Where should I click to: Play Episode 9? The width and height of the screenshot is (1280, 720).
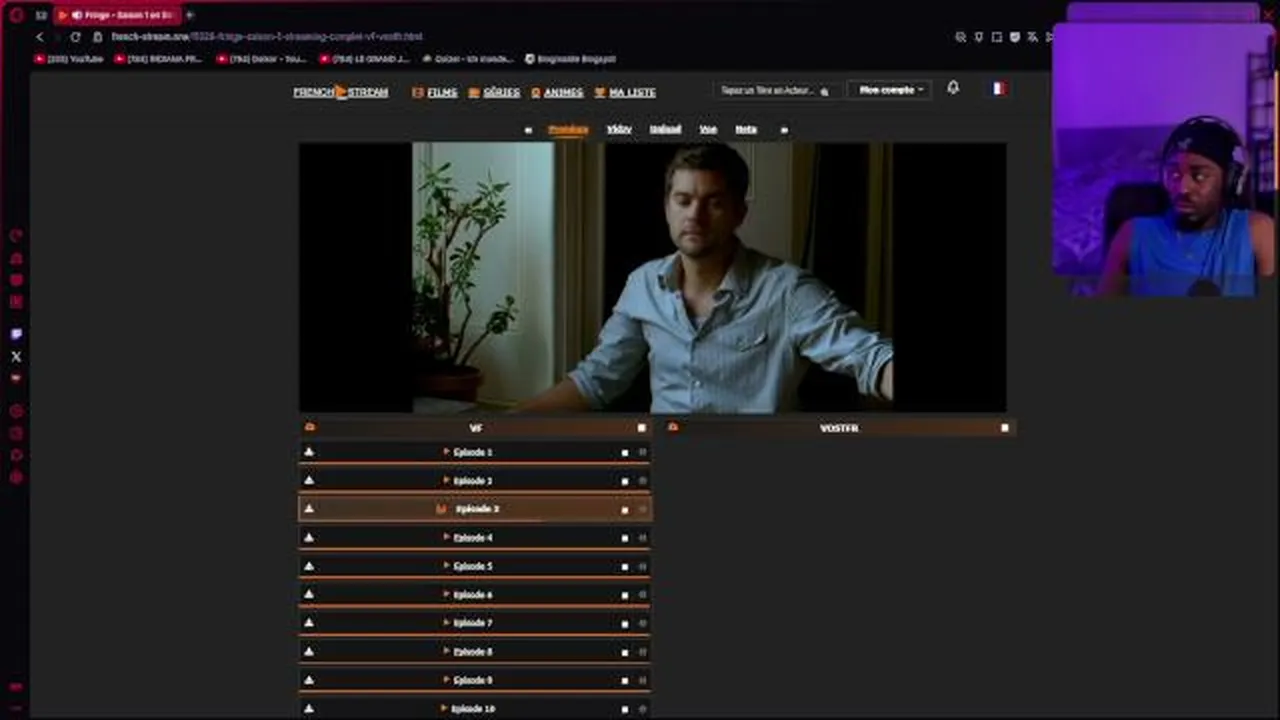pyautogui.click(x=475, y=680)
